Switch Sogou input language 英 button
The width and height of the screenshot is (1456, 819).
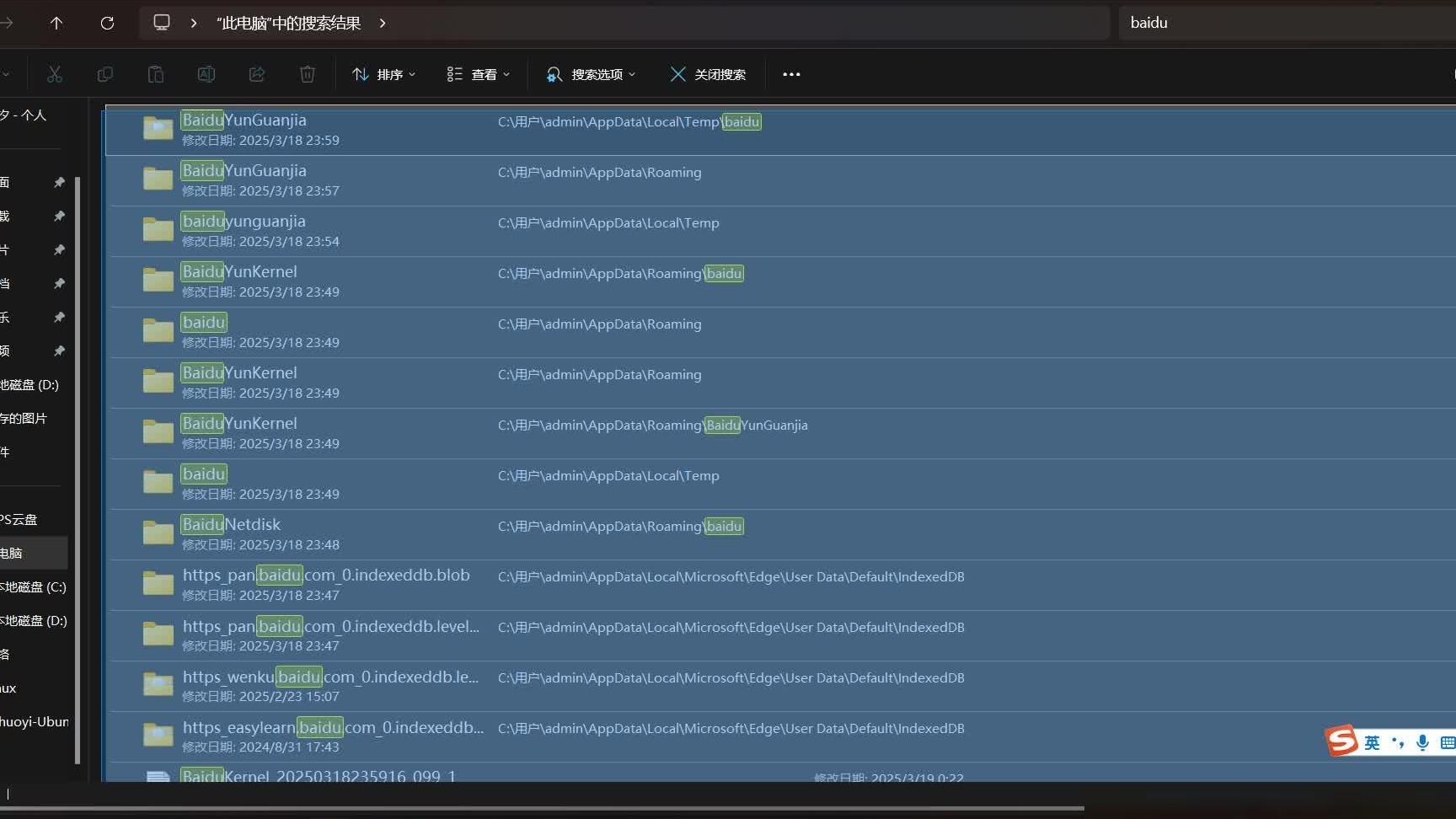(x=1373, y=743)
